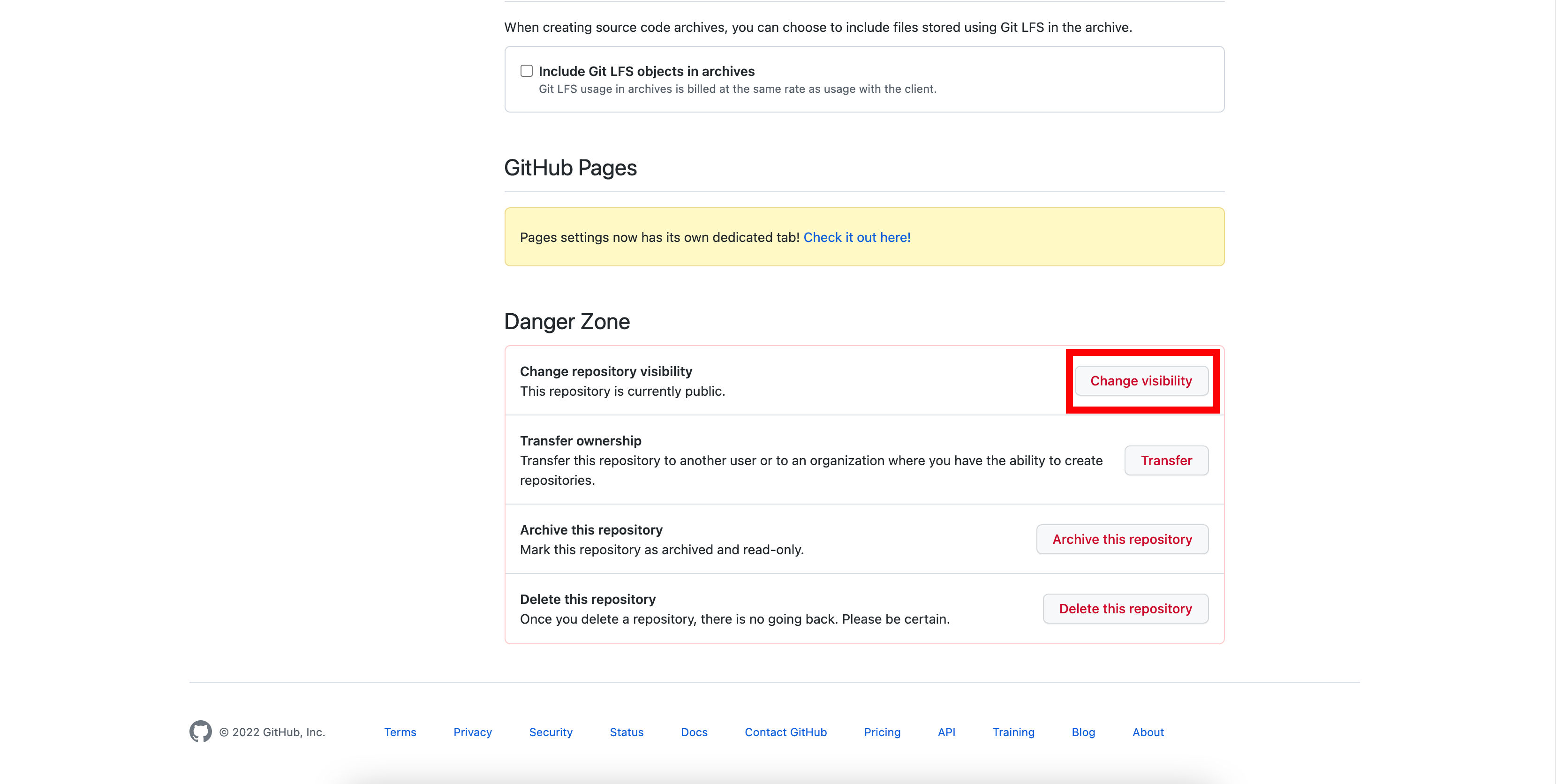
Task: Click the Include Git LFS objects label
Action: coord(646,71)
